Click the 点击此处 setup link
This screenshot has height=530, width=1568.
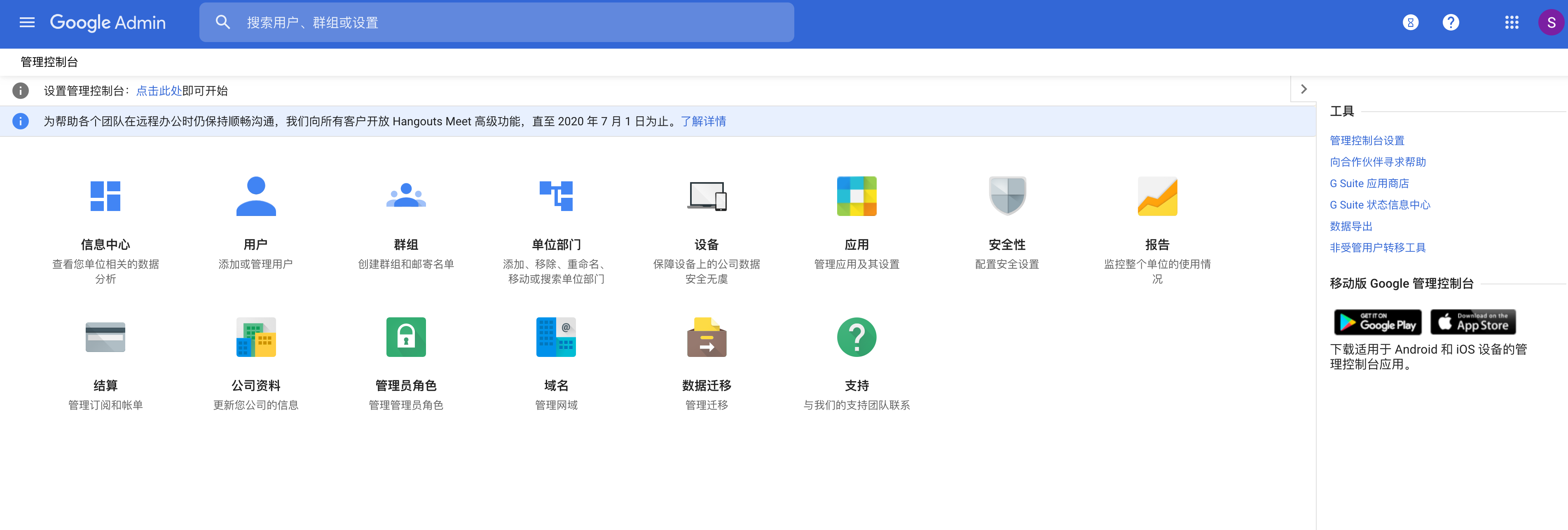(x=158, y=91)
